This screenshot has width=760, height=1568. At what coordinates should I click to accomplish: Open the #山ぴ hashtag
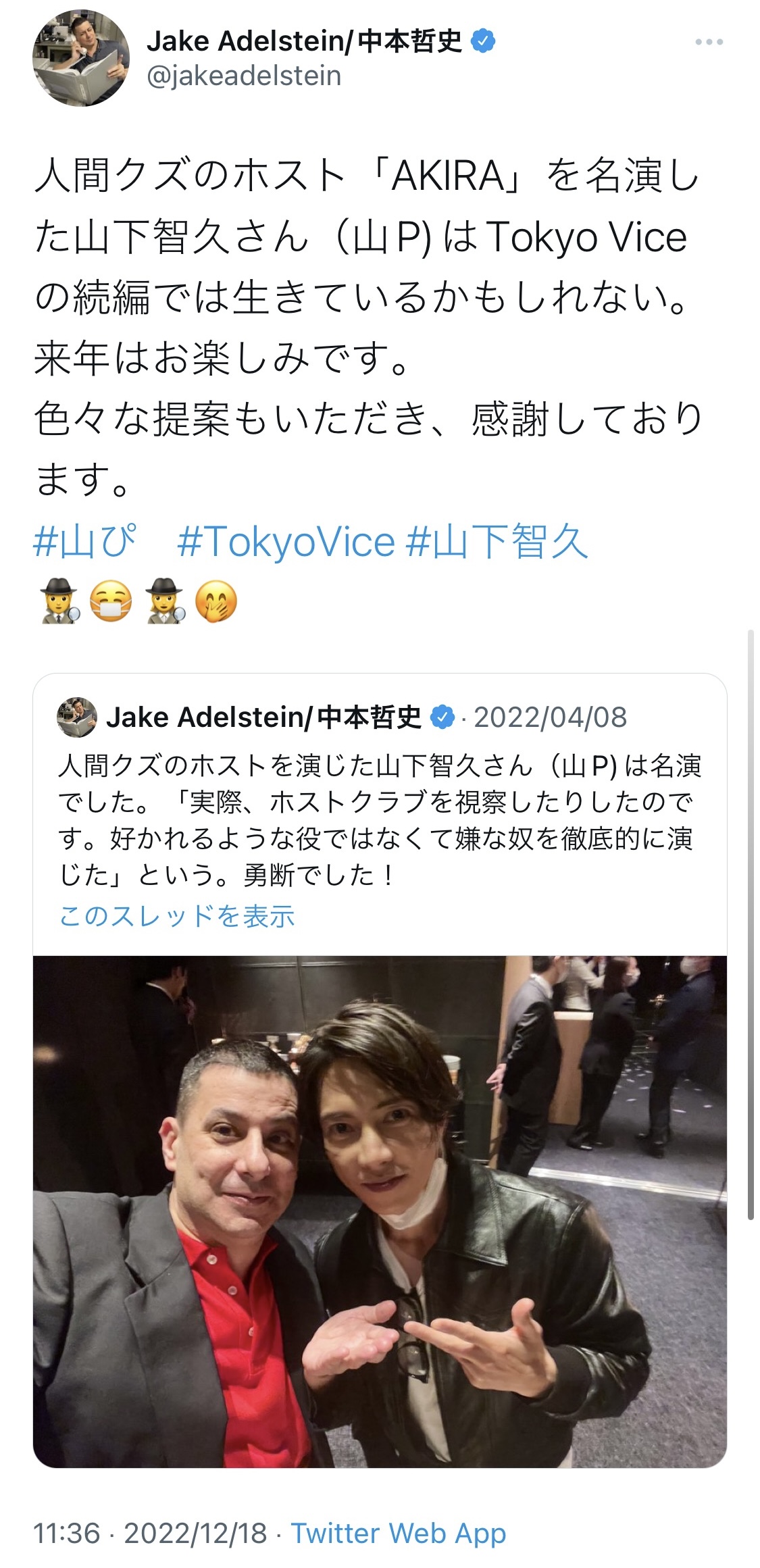coord(84,542)
